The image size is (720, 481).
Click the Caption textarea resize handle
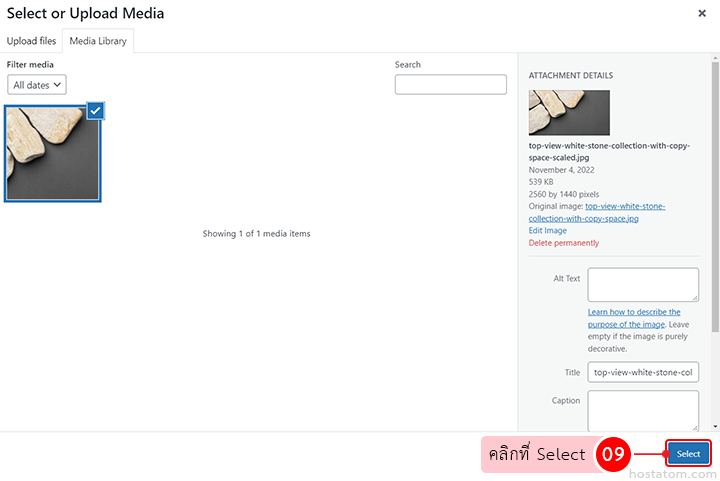click(x=694, y=427)
